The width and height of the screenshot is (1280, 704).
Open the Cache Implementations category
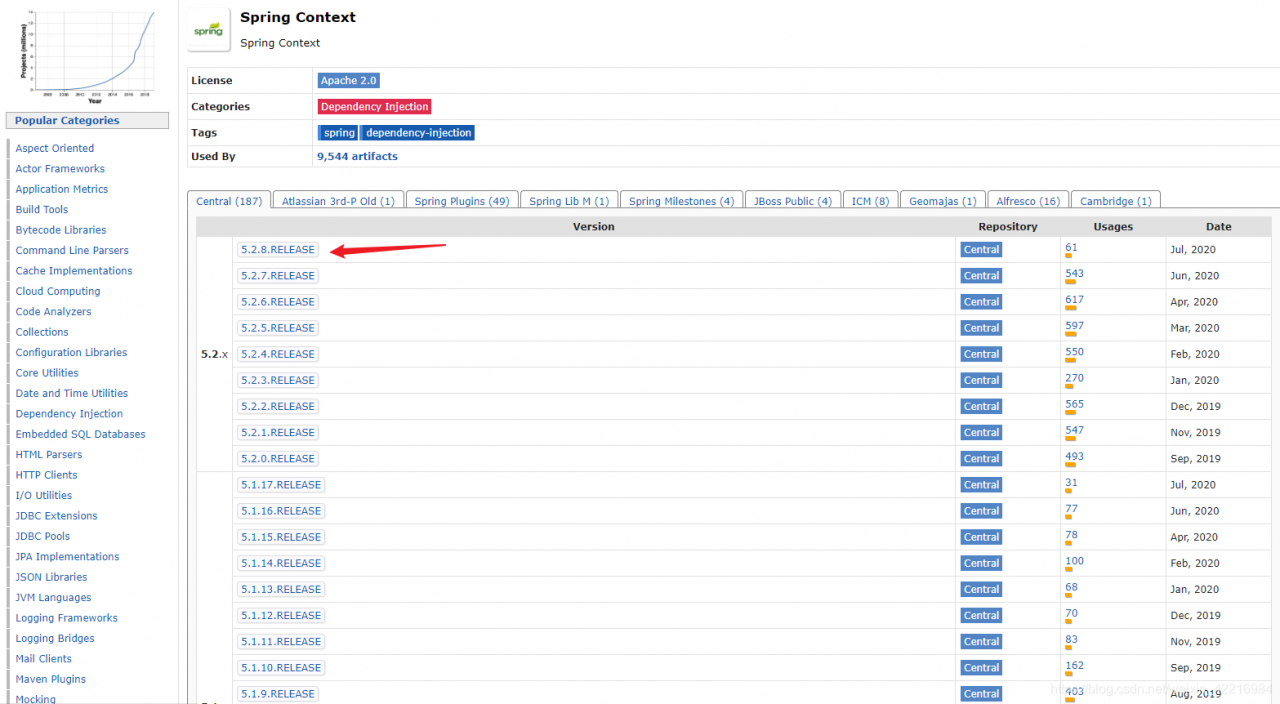click(74, 271)
